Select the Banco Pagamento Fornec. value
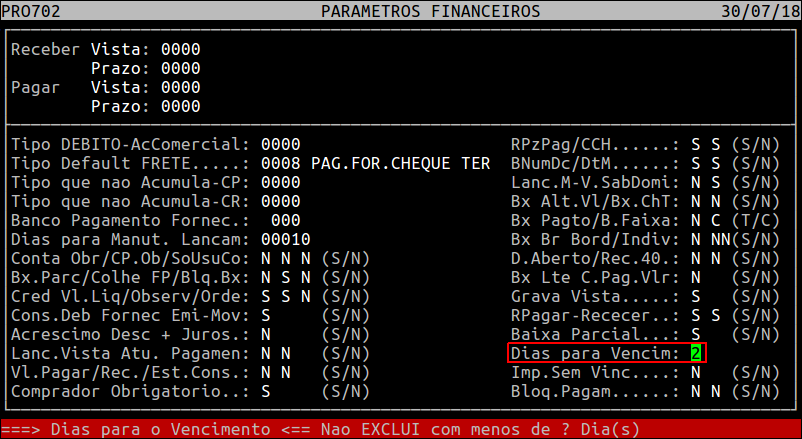802x439 pixels. coord(285,220)
